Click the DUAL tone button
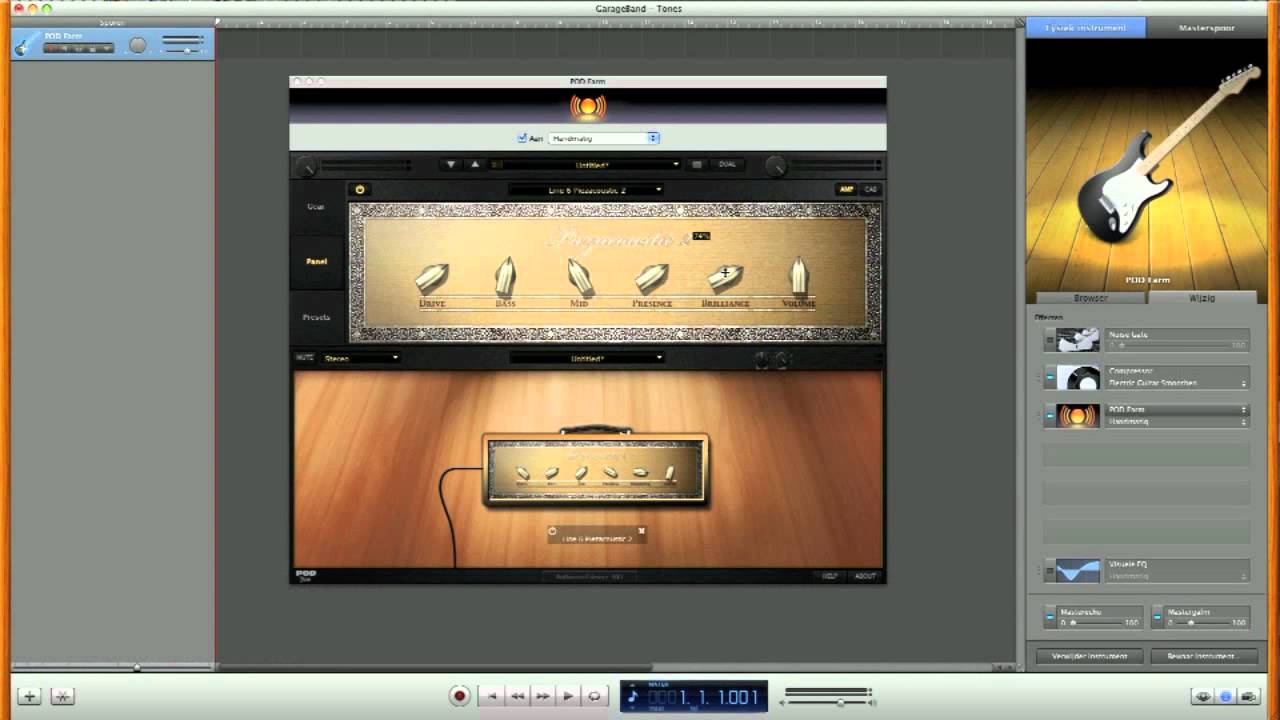 pos(727,164)
